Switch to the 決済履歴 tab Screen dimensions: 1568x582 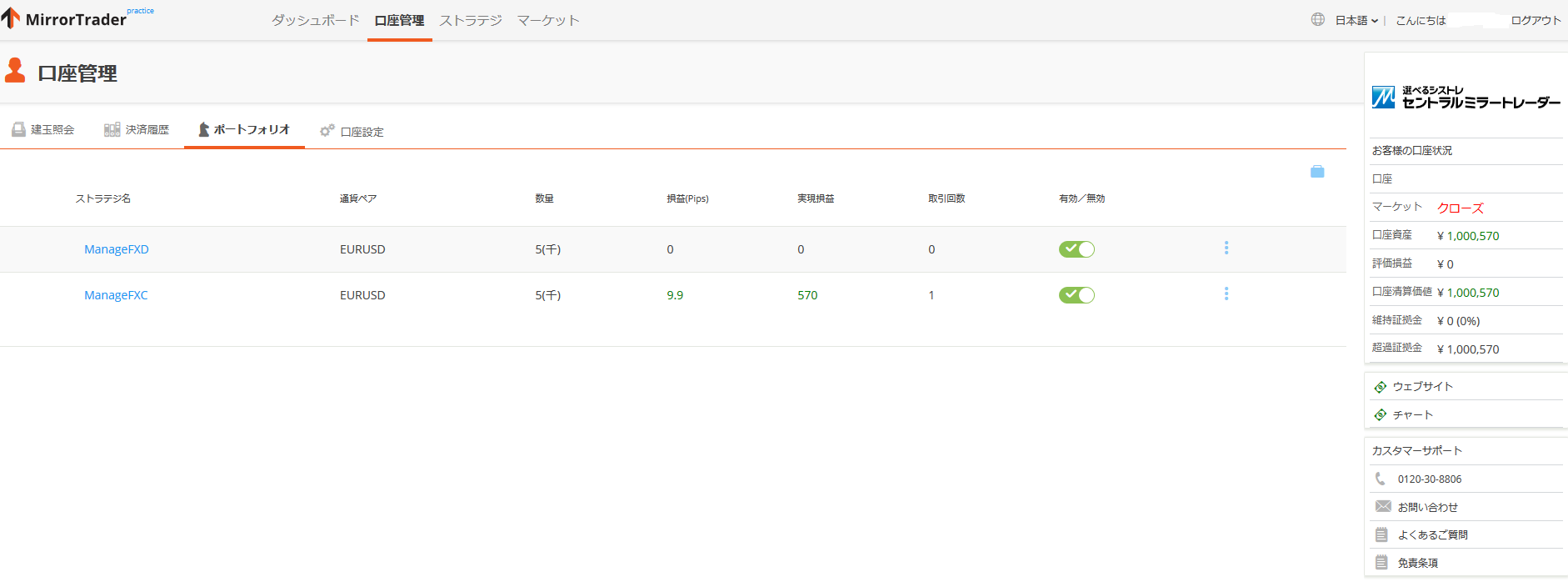coord(137,130)
